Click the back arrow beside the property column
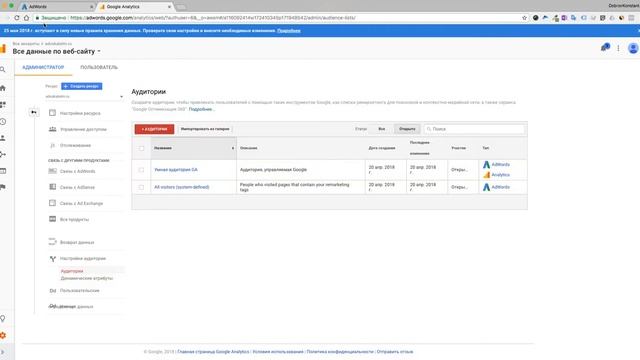The image size is (640, 360). 34,112
